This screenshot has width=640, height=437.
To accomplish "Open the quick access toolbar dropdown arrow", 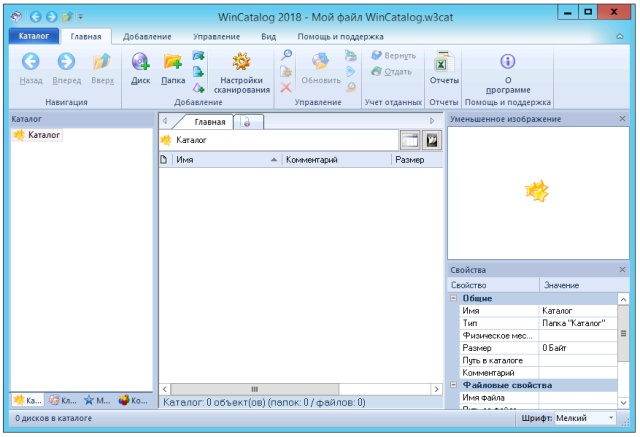I will (x=80, y=17).
